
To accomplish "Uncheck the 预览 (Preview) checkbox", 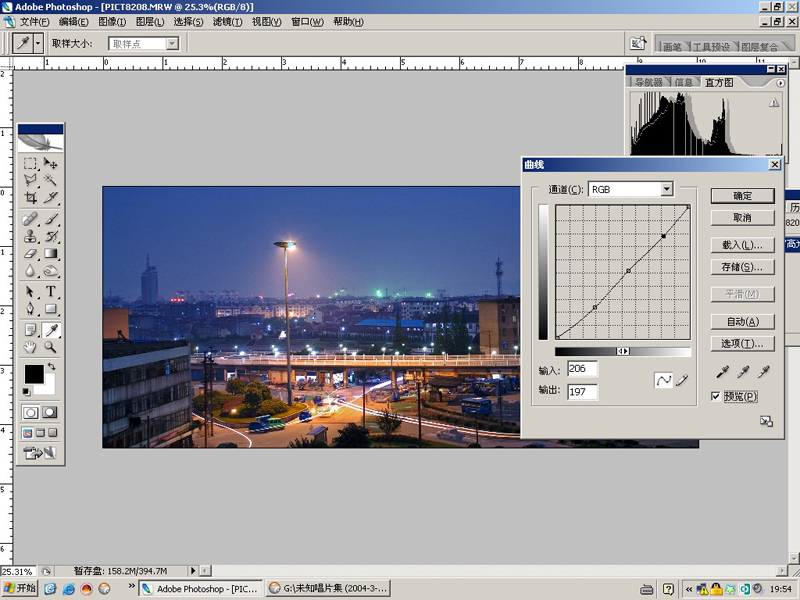I will point(716,397).
